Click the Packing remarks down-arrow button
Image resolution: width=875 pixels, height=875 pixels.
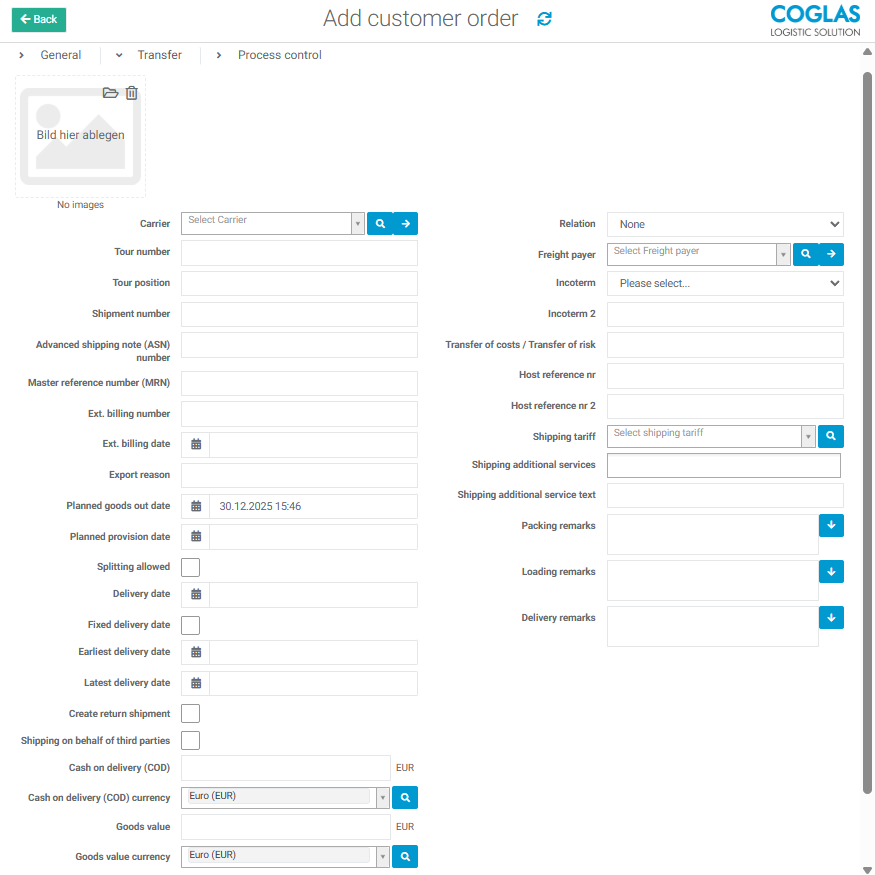[x=831, y=525]
